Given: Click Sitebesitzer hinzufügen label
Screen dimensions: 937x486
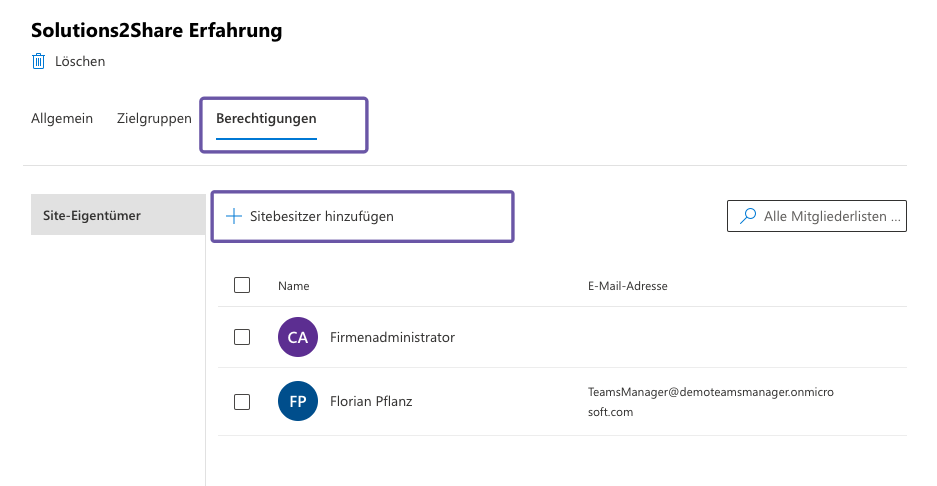Looking at the screenshot, I should point(321,216).
